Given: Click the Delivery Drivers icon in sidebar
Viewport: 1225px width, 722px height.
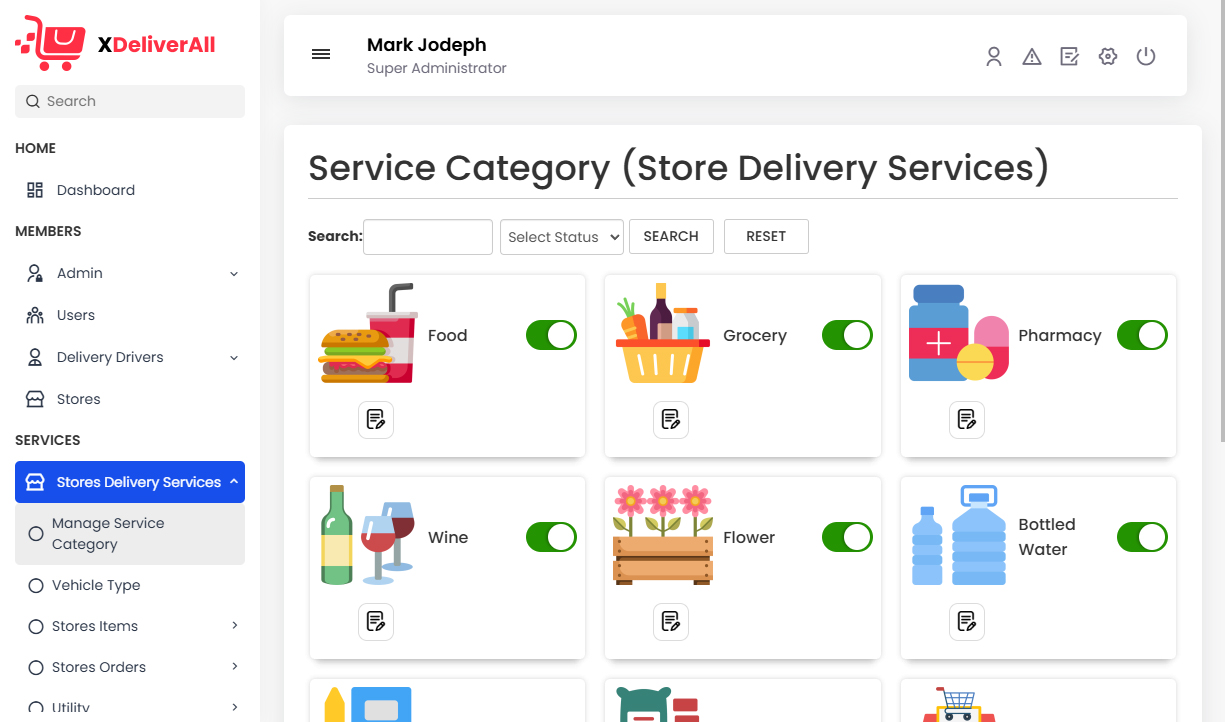Looking at the screenshot, I should click(35, 357).
